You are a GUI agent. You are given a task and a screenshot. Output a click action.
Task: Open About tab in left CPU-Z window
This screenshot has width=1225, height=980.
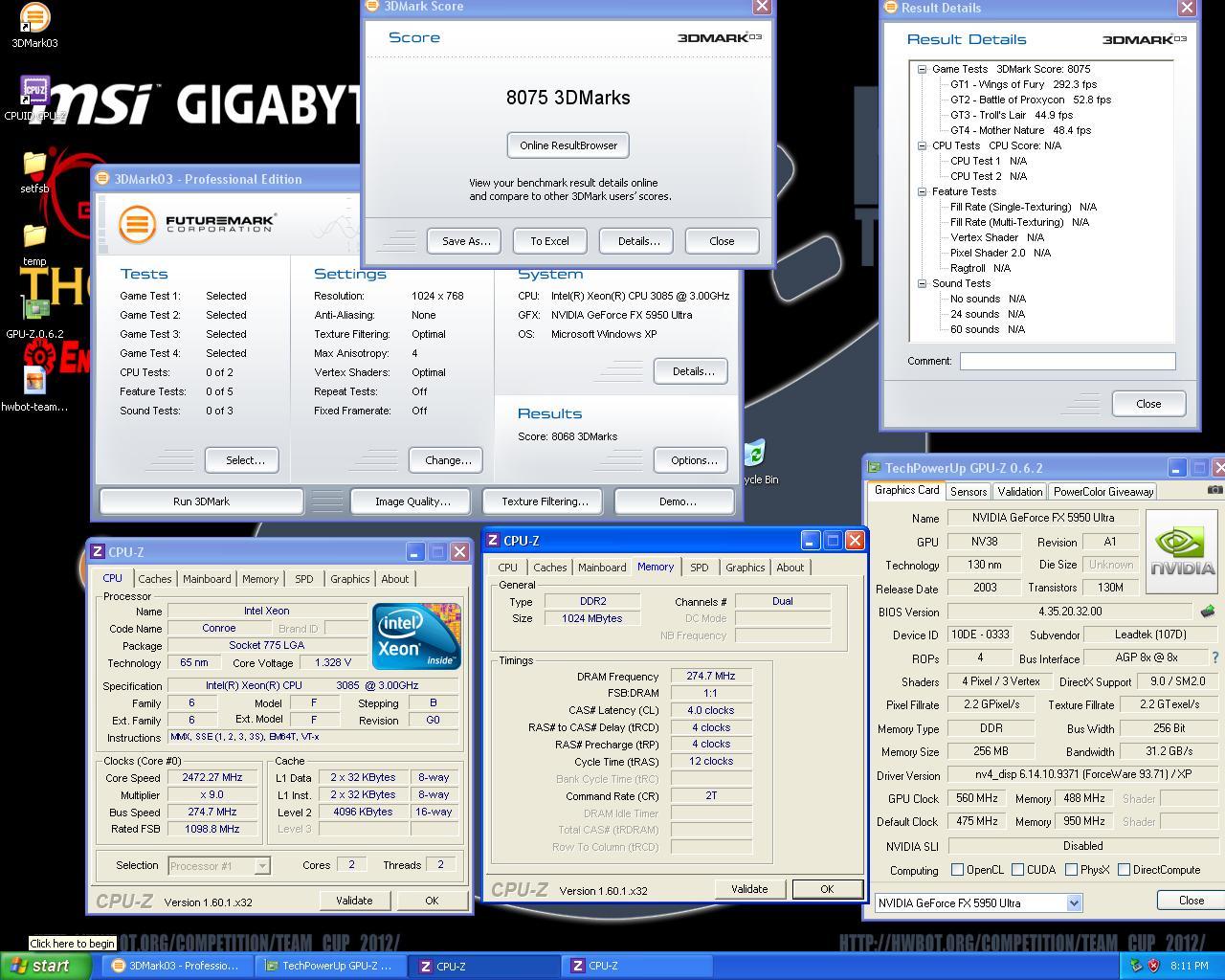(x=394, y=579)
